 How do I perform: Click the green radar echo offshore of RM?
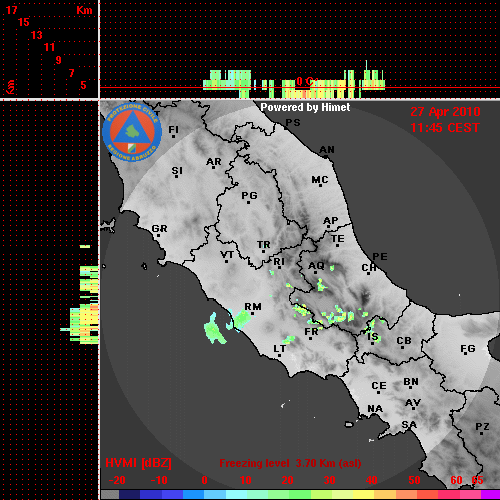[214, 329]
